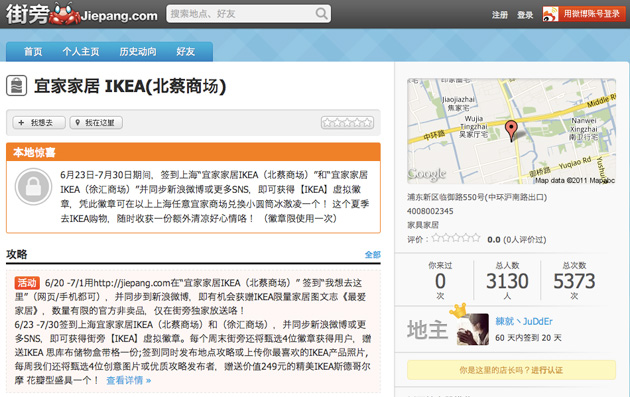The width and height of the screenshot is (630, 397).
Task: Click the 街旁 Jiepang.com logo text
Action: click(x=82, y=14)
